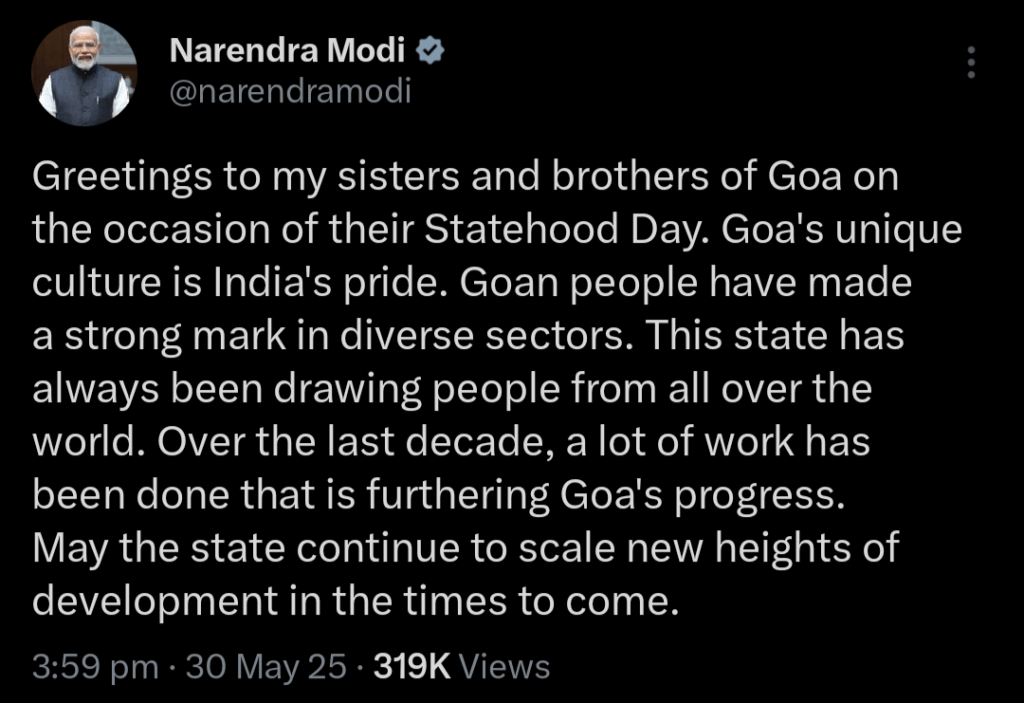Click the word Views beside 319K

click(x=505, y=667)
